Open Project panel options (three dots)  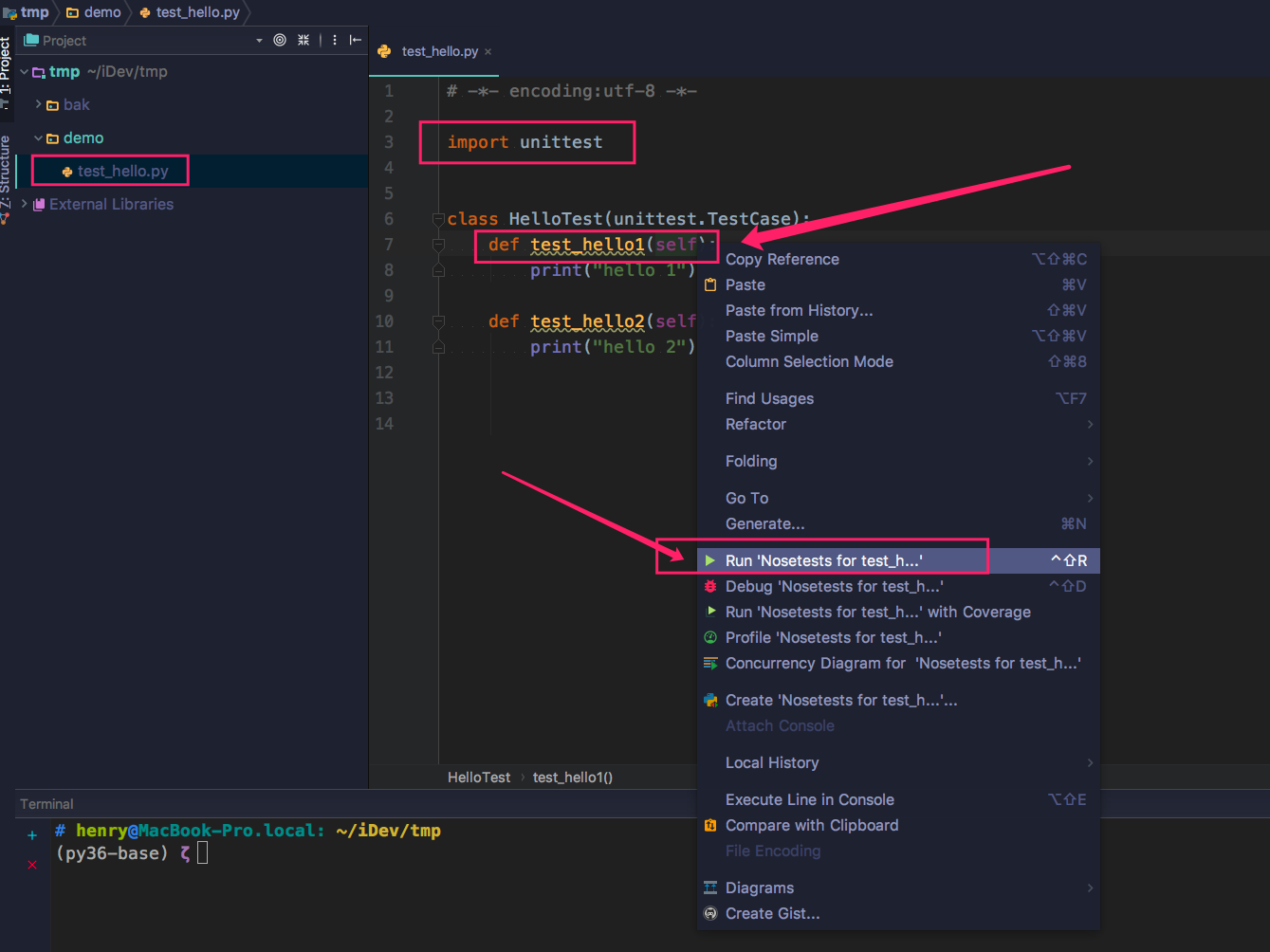point(335,40)
